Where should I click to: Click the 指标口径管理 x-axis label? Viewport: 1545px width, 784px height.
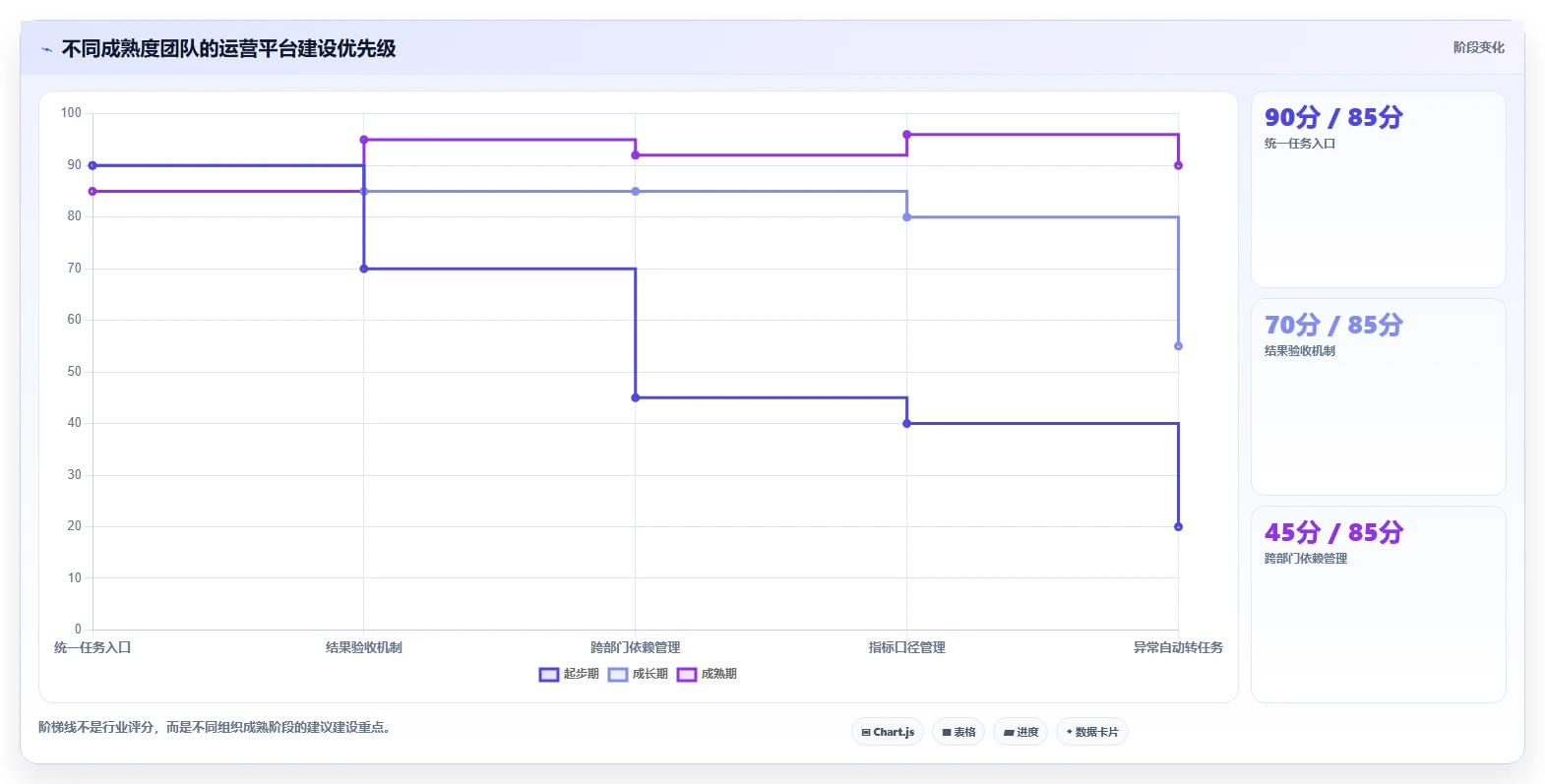point(907,647)
